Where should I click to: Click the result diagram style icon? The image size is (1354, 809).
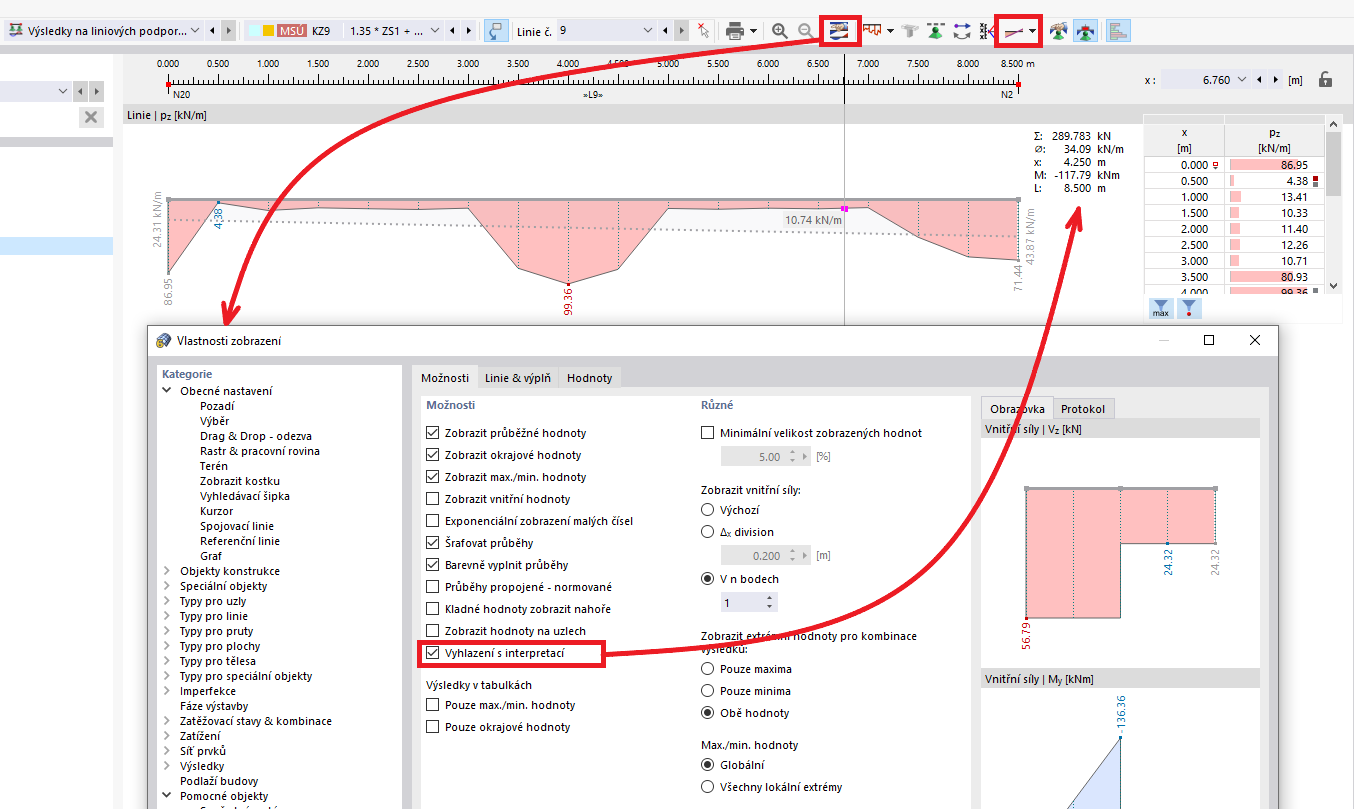pos(872,31)
